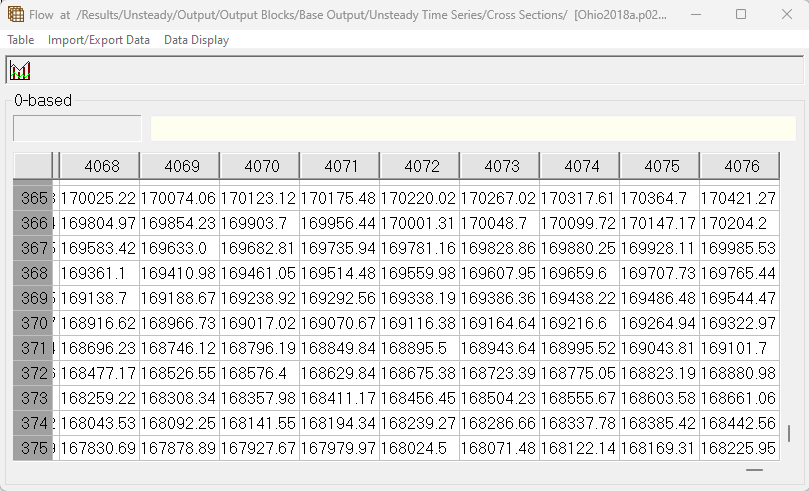809x491 pixels.
Task: Open the Import/Export Data menu
Action: pyautogui.click(x=99, y=40)
